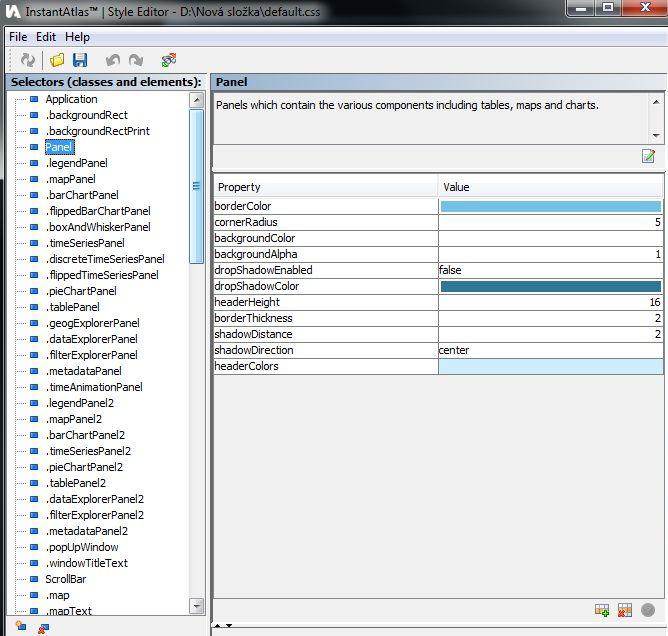
Task: Select the .backgroundRect selector
Action: tap(87, 115)
